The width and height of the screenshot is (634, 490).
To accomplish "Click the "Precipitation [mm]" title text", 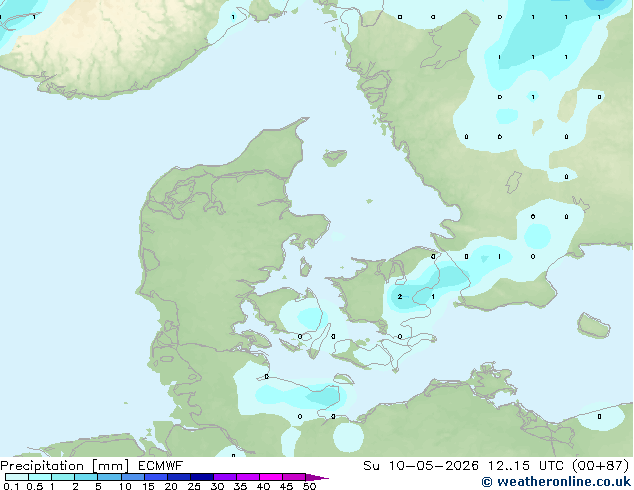I will click(x=64, y=466).
